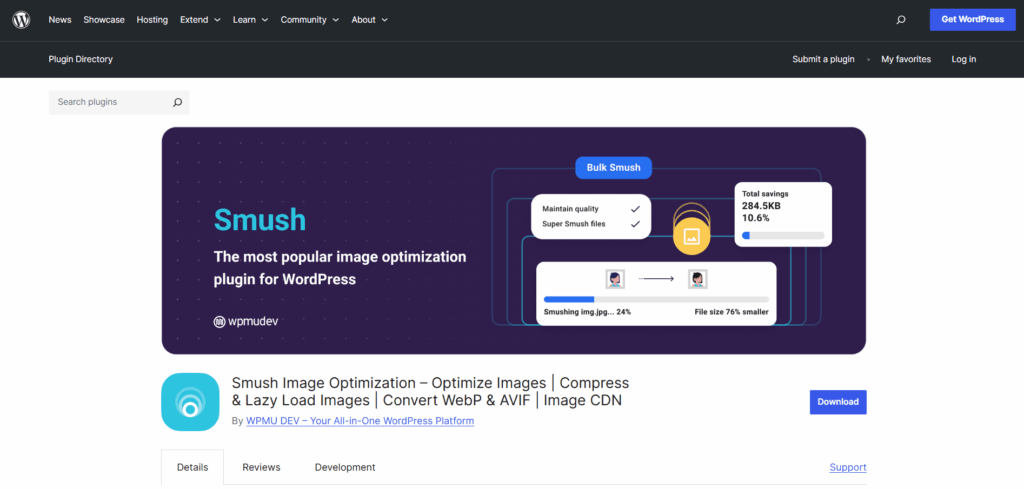
Task: Click the Maintain quality checkmark in banner
Action: click(x=635, y=210)
